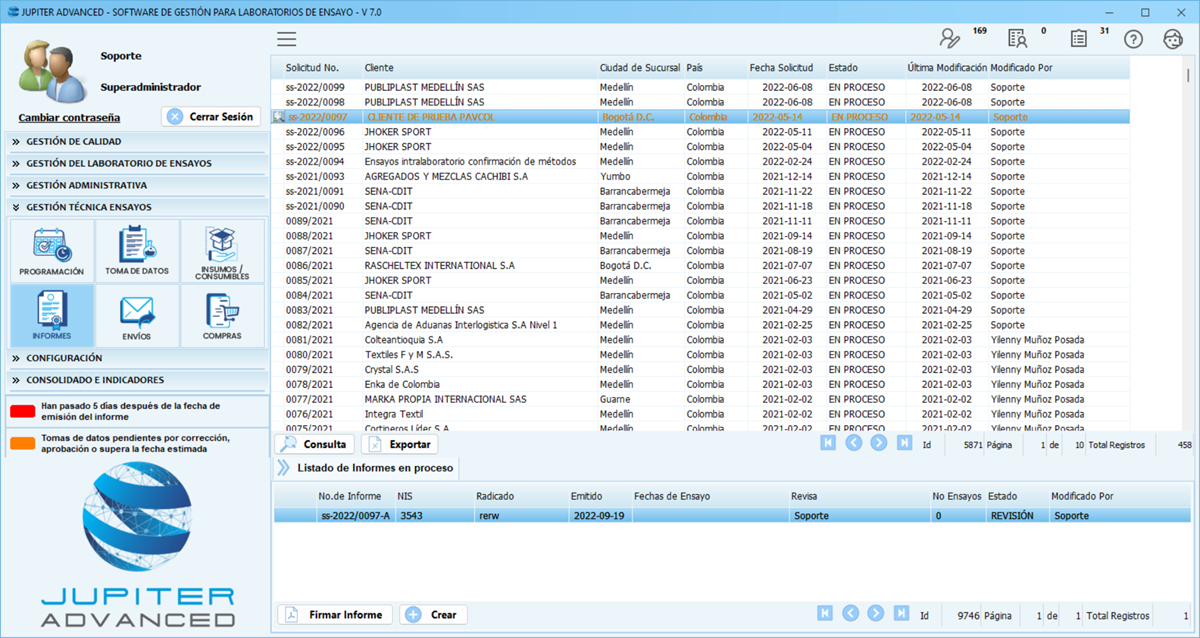Viewport: 1200px width, 638px height.
Task: Click the Exportar button
Action: point(399,445)
